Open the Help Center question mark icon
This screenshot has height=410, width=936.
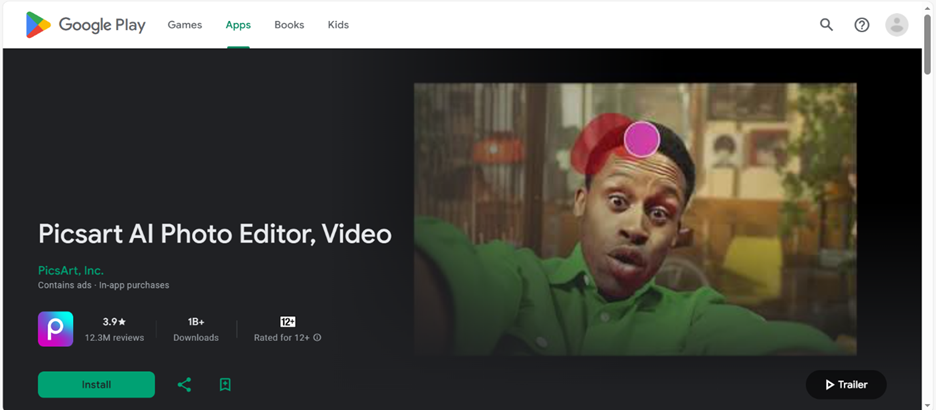coord(861,25)
